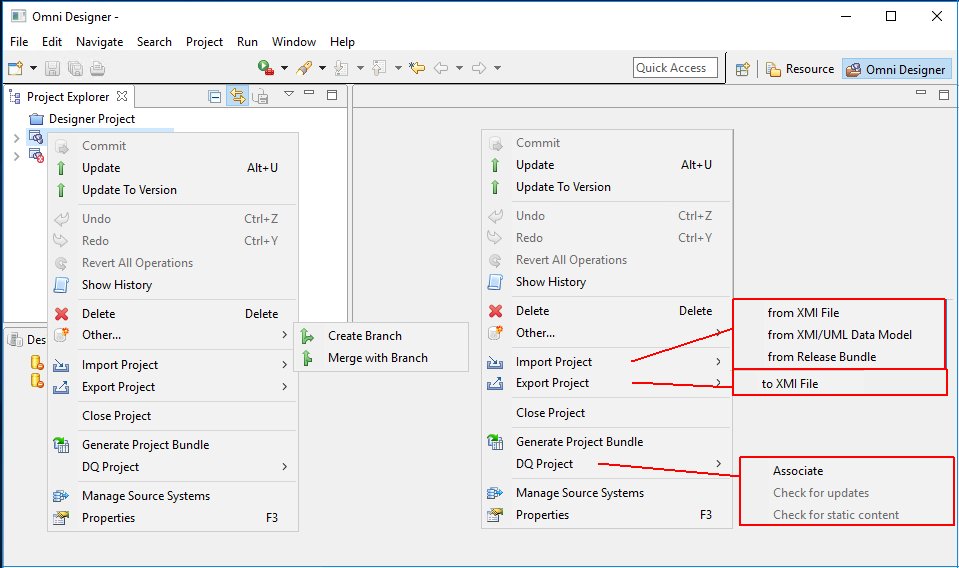Click the Last Edit Location icon
The image size is (959, 568).
[417, 68]
